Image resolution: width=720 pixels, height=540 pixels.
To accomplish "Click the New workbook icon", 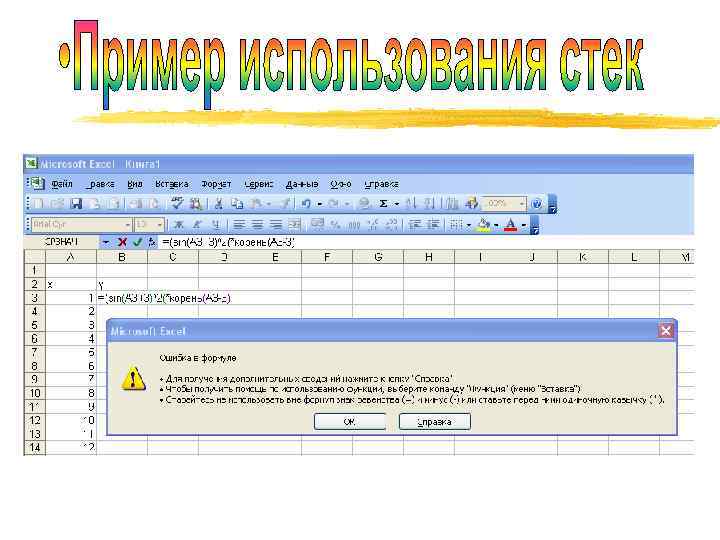I will point(39,203).
